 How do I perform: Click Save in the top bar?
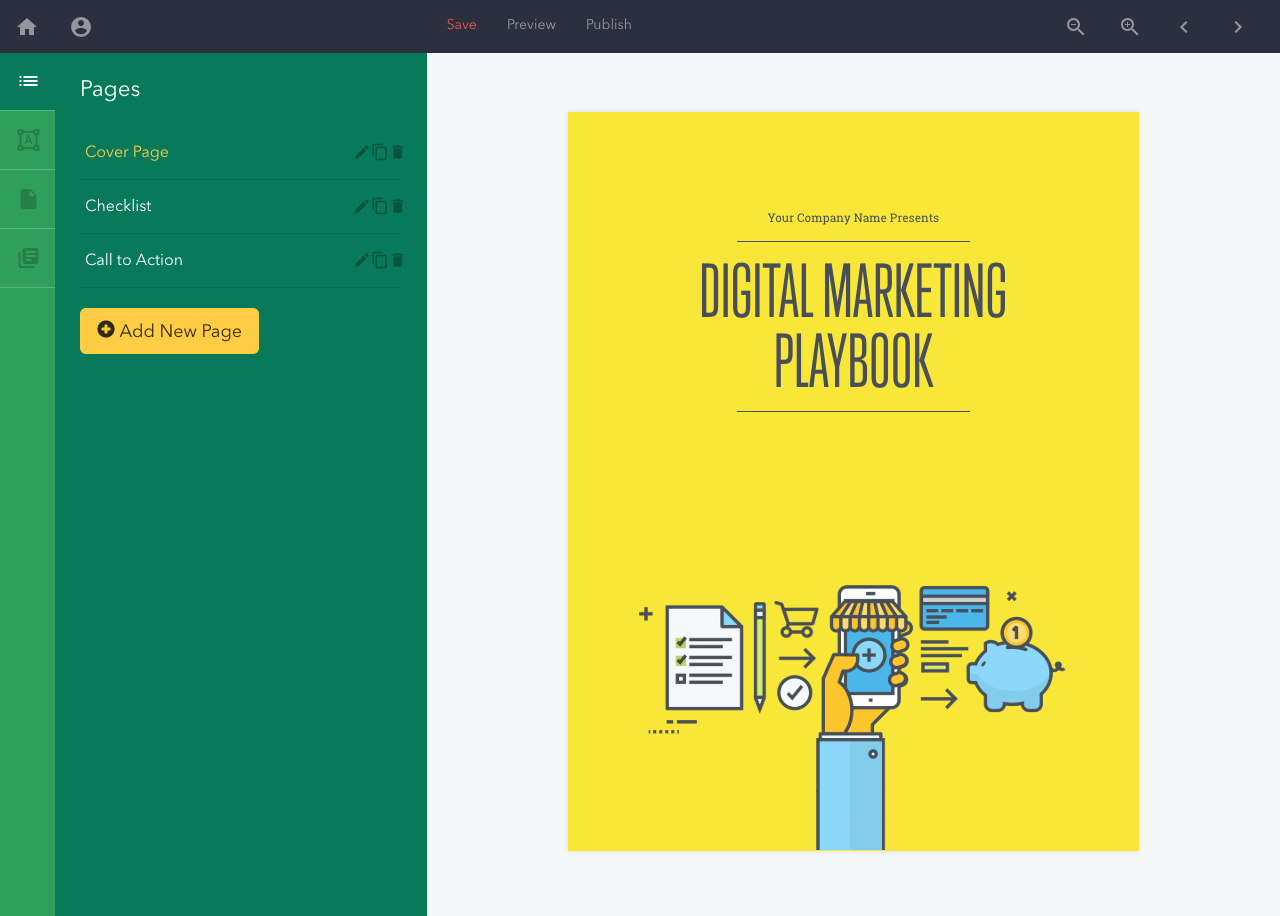(462, 25)
